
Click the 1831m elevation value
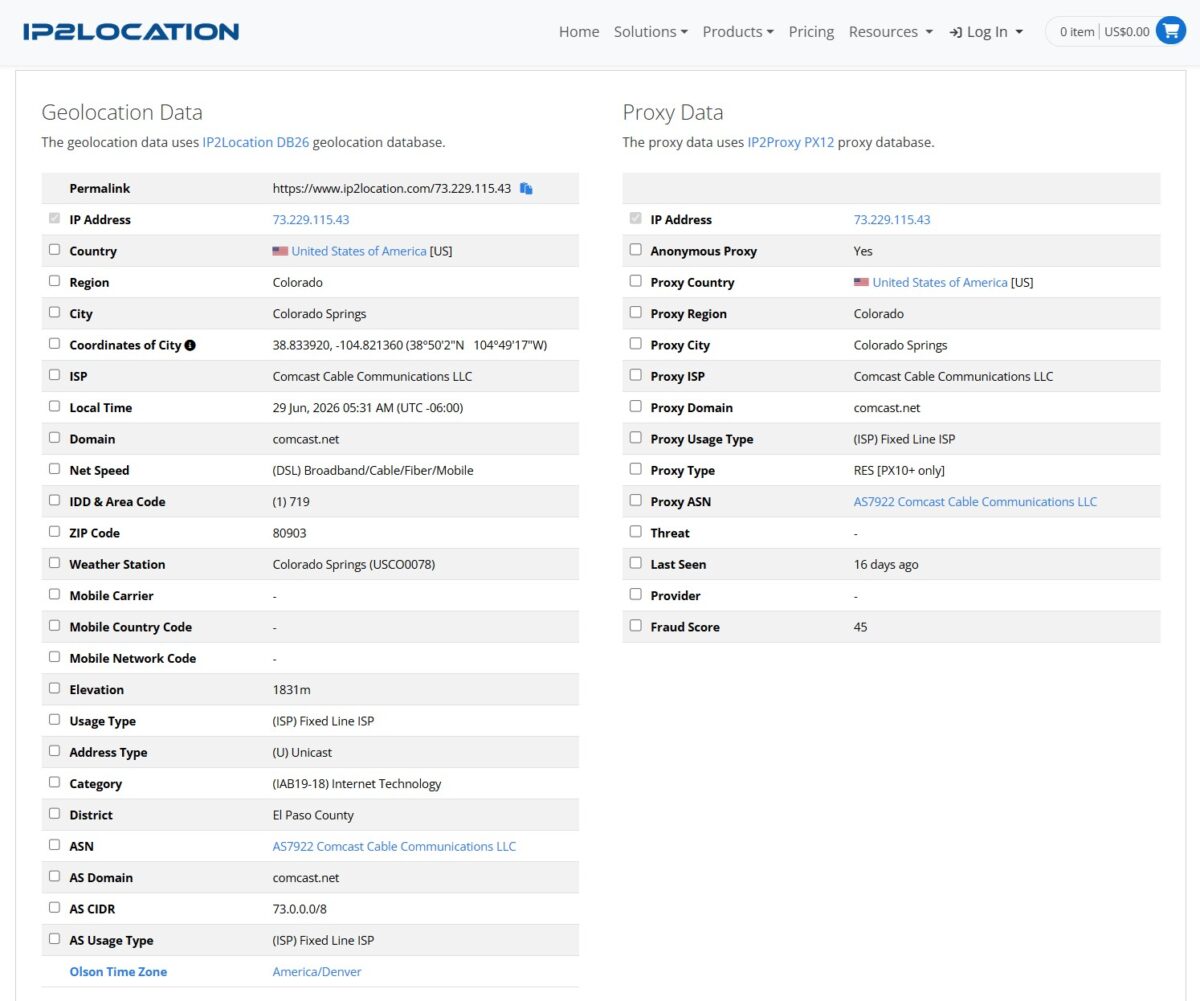click(289, 690)
